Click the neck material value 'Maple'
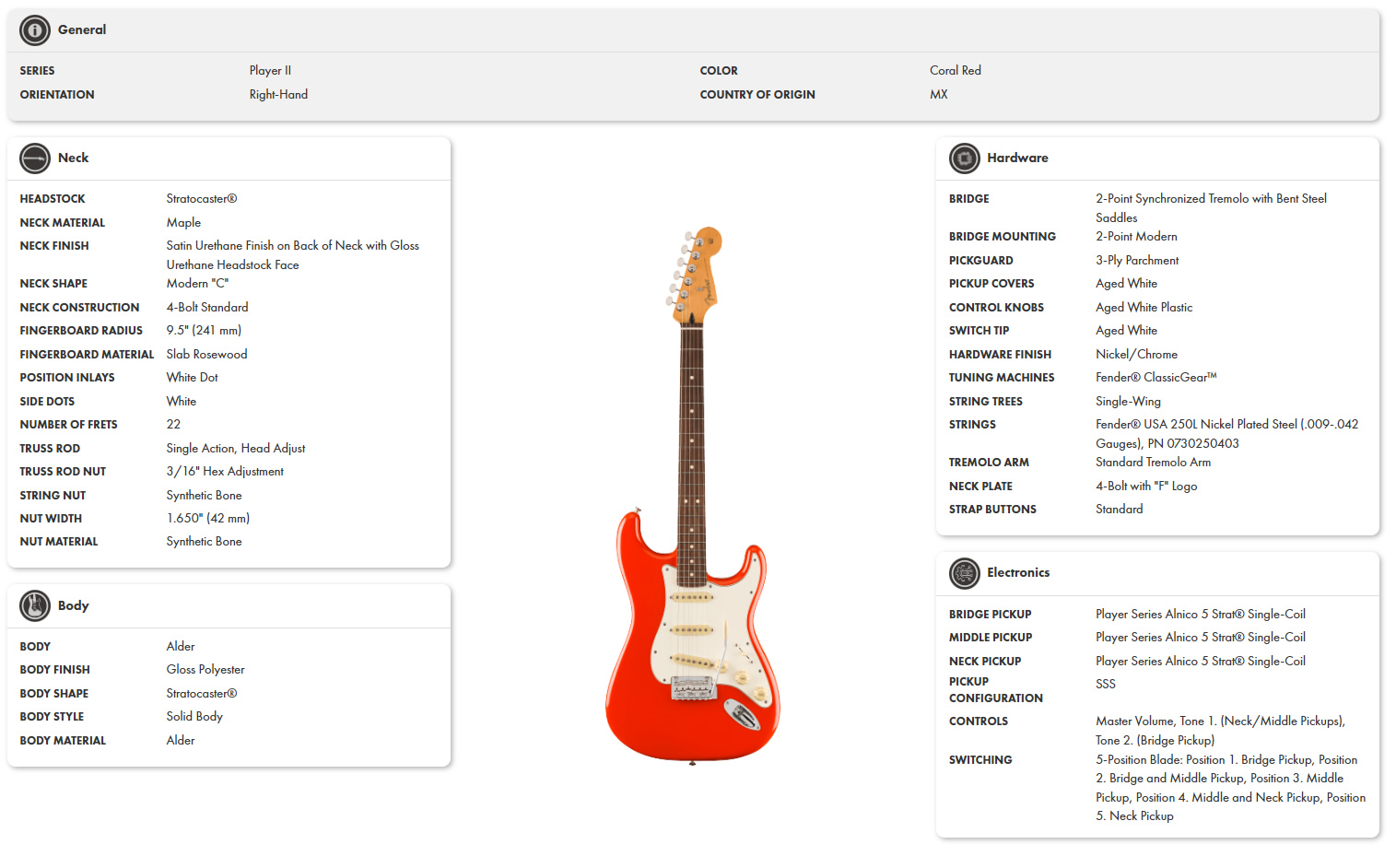 click(183, 222)
